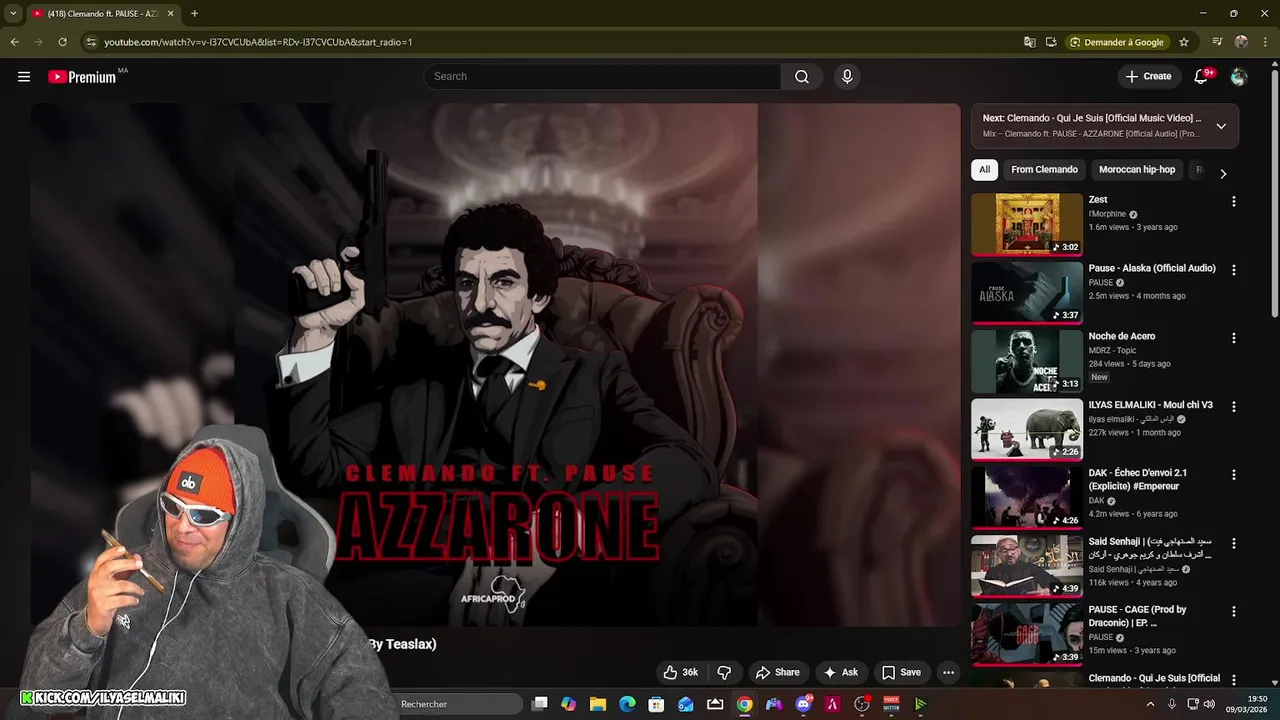Open the PAUSE - CAGE thumbnail

(1027, 634)
